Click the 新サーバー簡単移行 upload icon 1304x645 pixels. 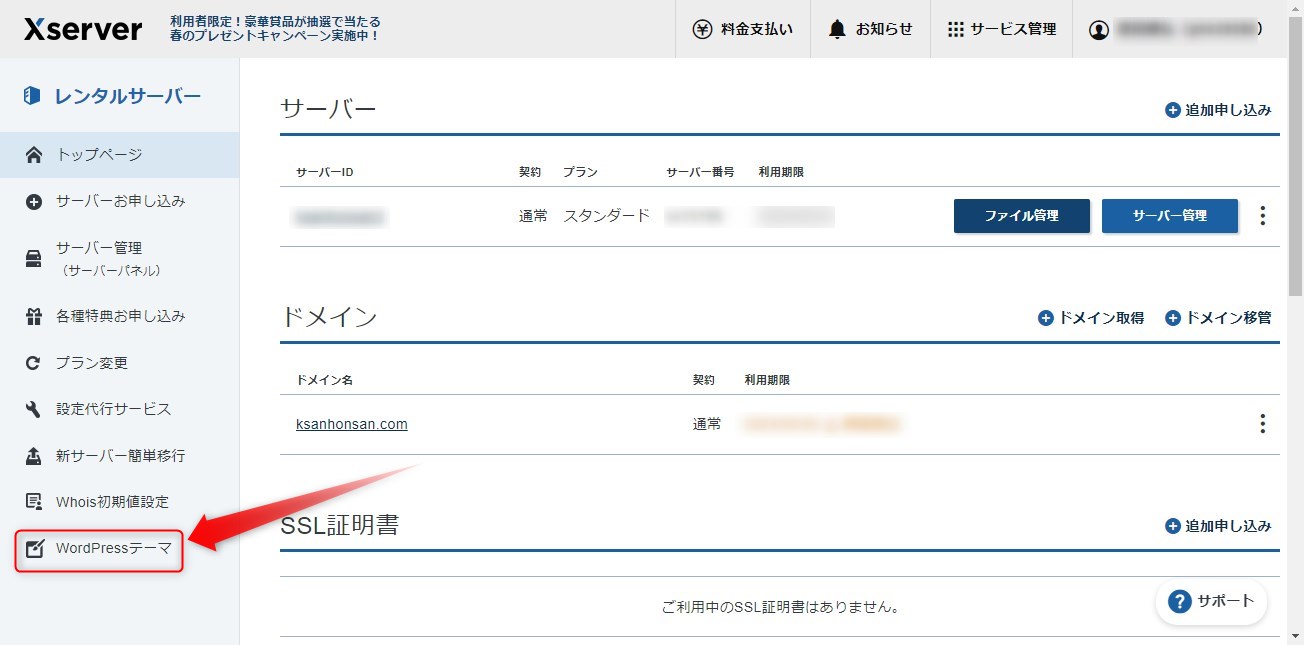36,456
